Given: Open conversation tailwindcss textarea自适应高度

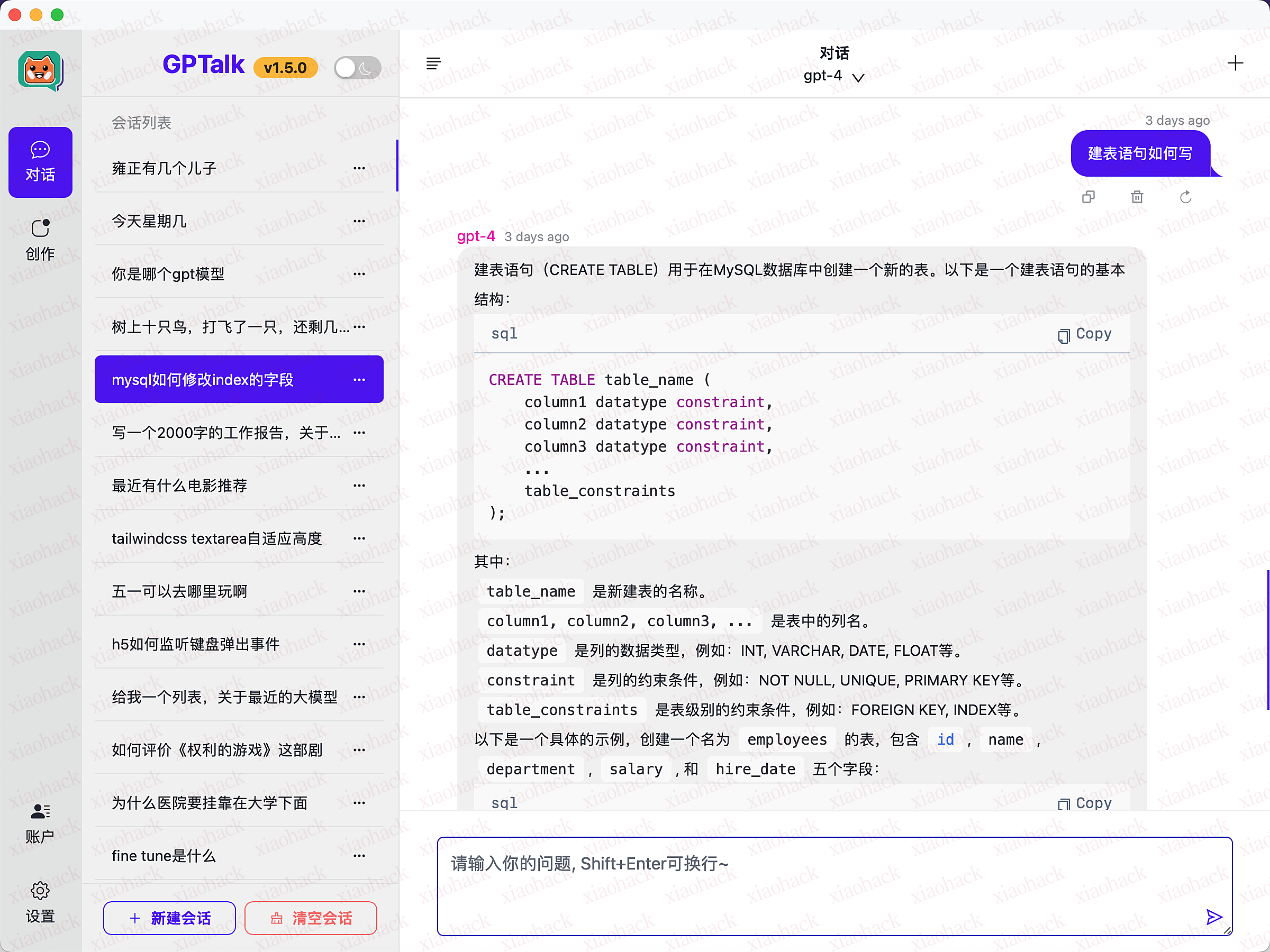Looking at the screenshot, I should [x=239, y=538].
